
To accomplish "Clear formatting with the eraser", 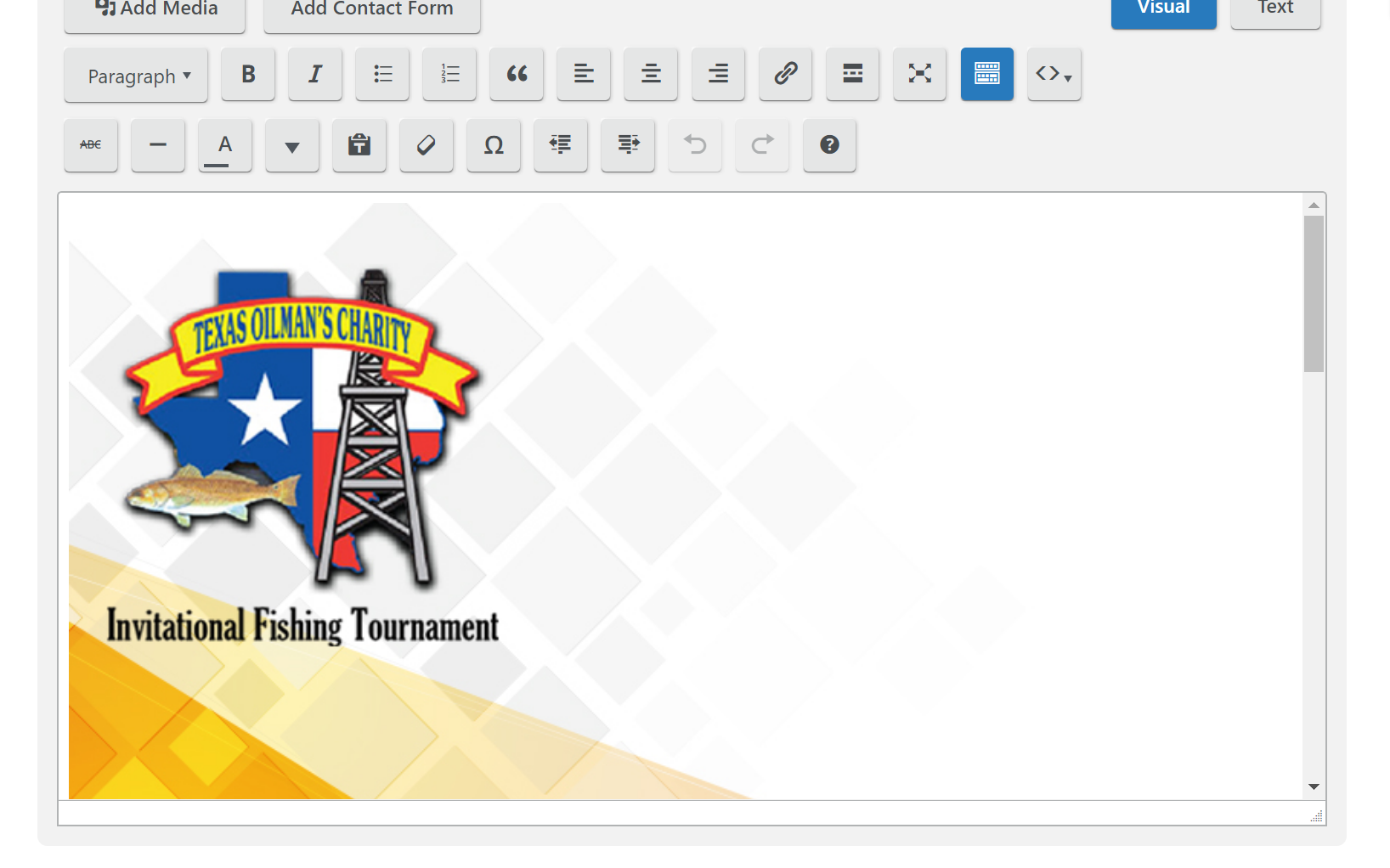I will (427, 145).
